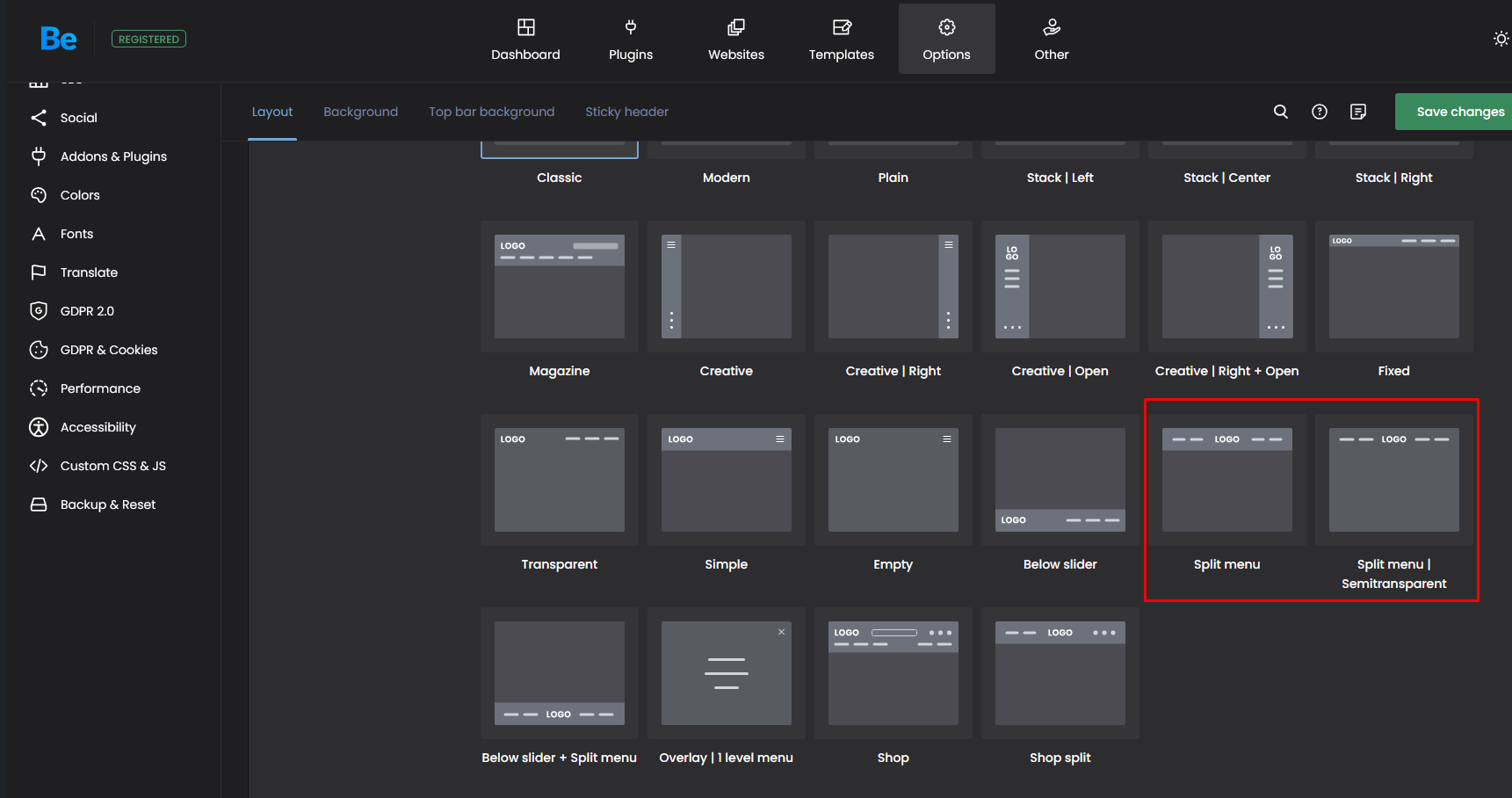
Task: Select the Shop header layout thumbnail
Action: click(893, 673)
